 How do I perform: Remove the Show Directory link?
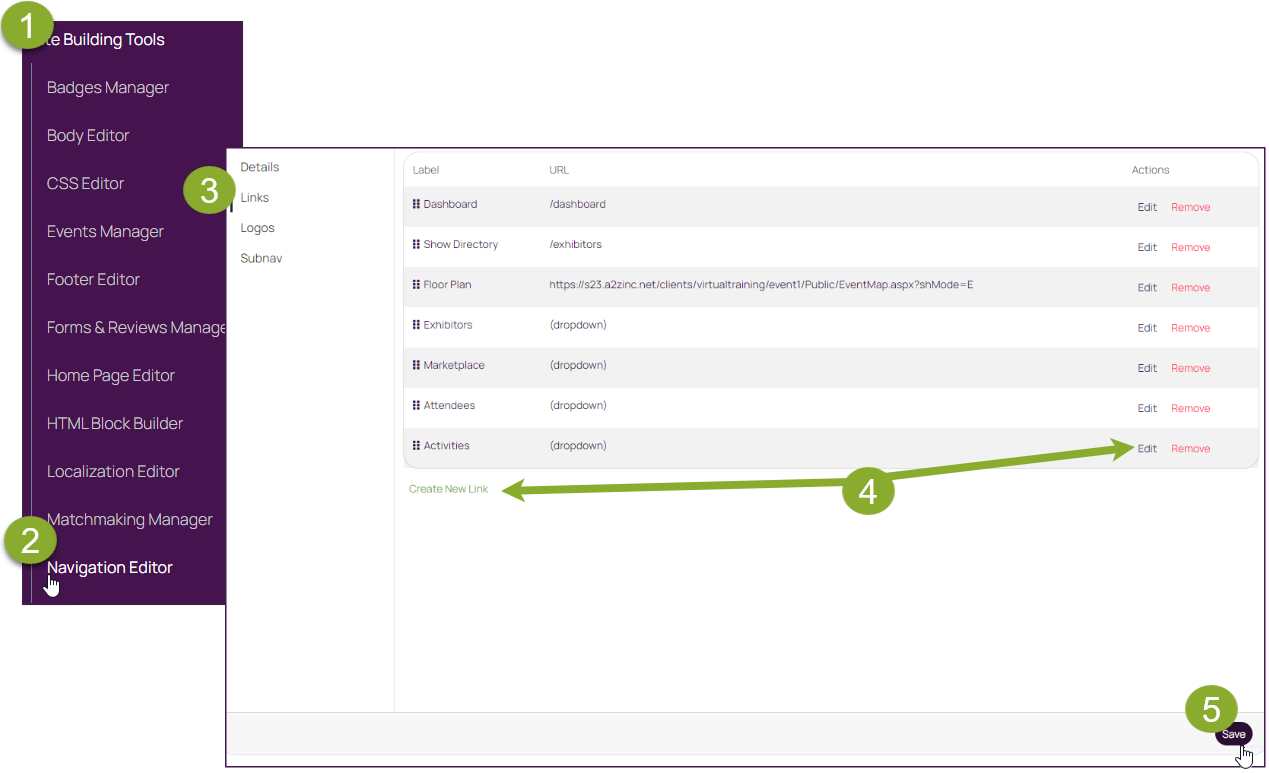point(1190,247)
